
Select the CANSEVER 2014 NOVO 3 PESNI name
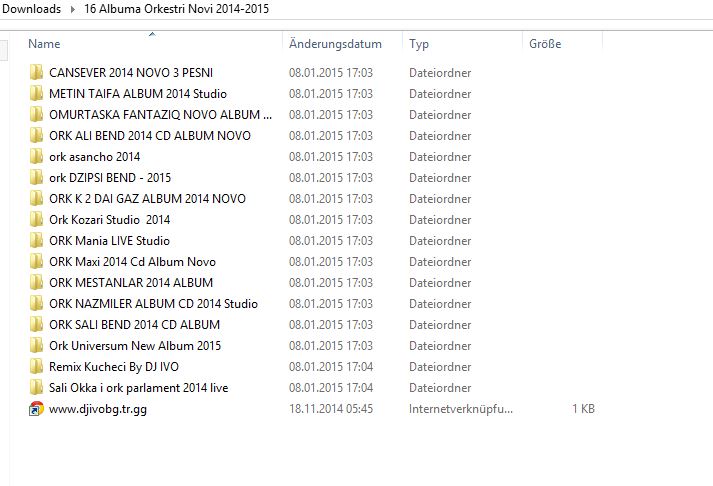click(131, 72)
